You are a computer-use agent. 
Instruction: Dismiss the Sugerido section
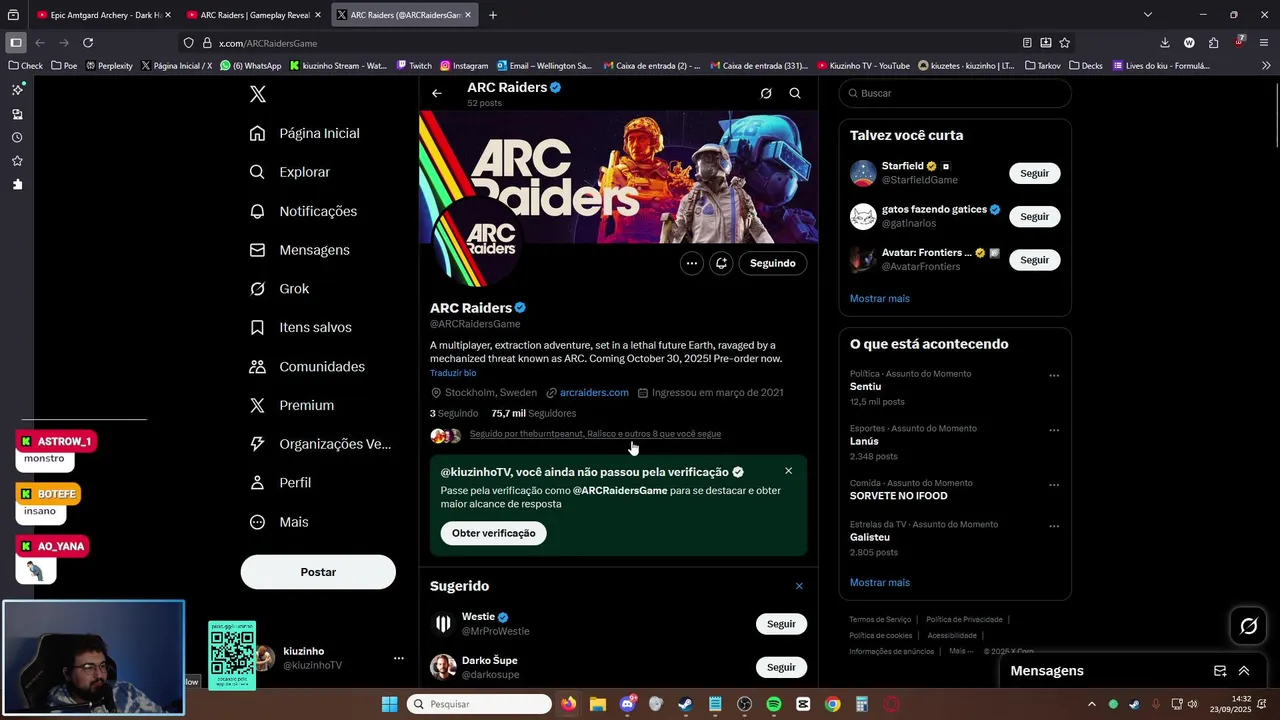[799, 586]
